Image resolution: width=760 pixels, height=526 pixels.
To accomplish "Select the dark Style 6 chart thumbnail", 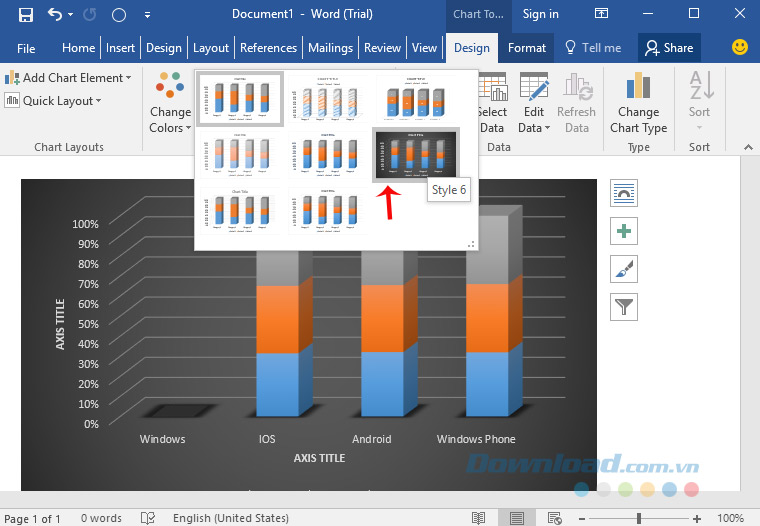I will pyautogui.click(x=416, y=155).
